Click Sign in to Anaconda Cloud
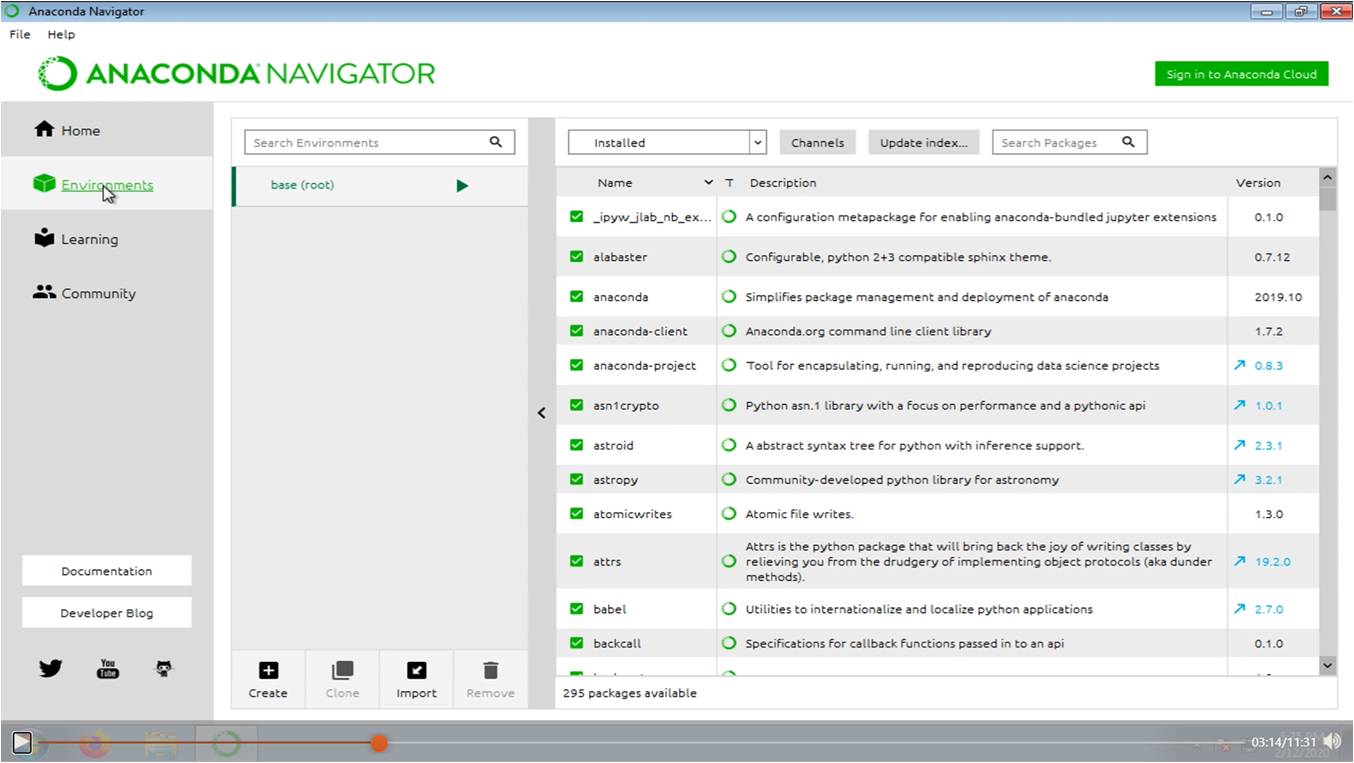 1241,73
